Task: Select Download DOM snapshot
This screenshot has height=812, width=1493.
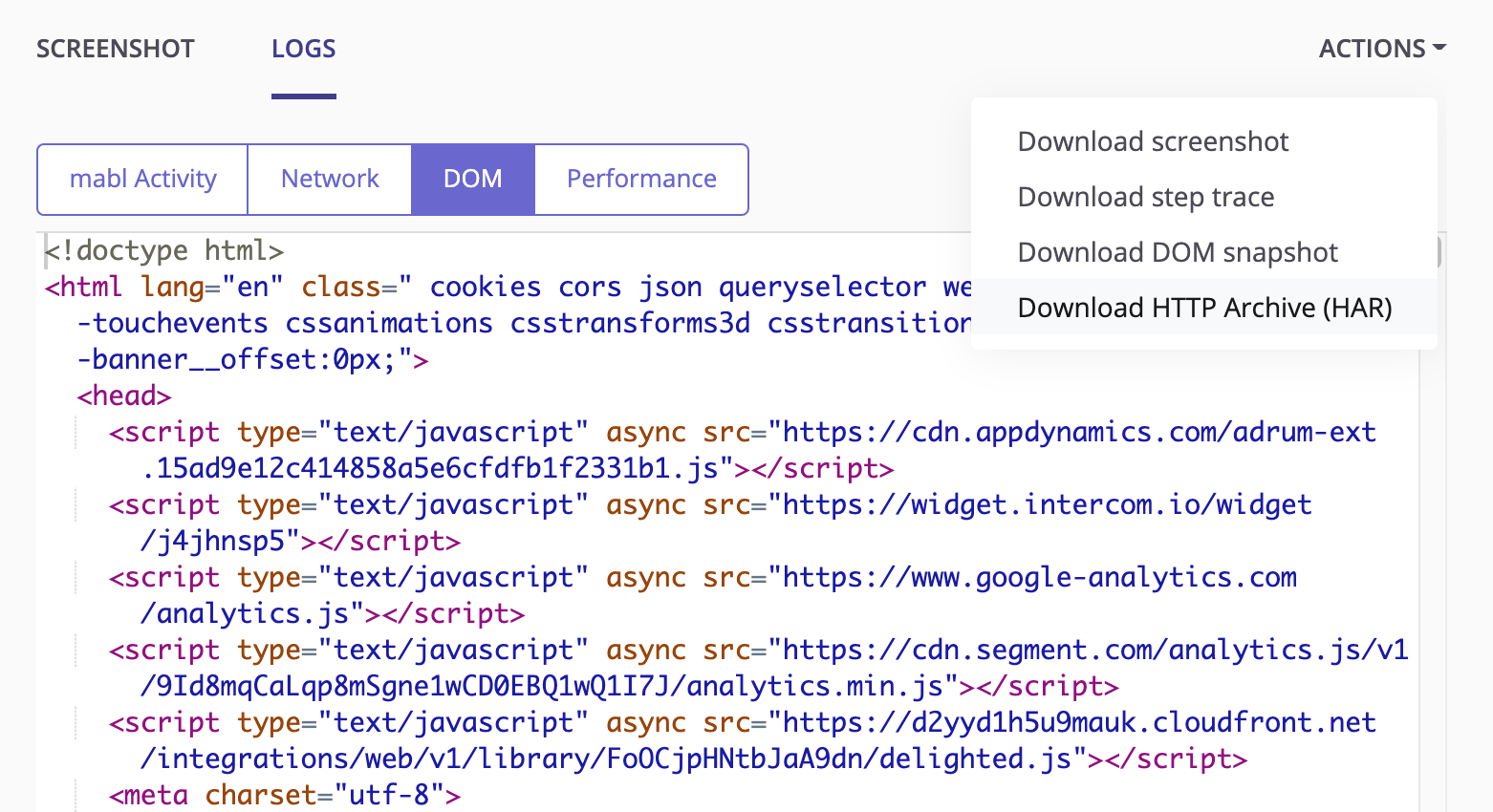Action: pos(1178,251)
